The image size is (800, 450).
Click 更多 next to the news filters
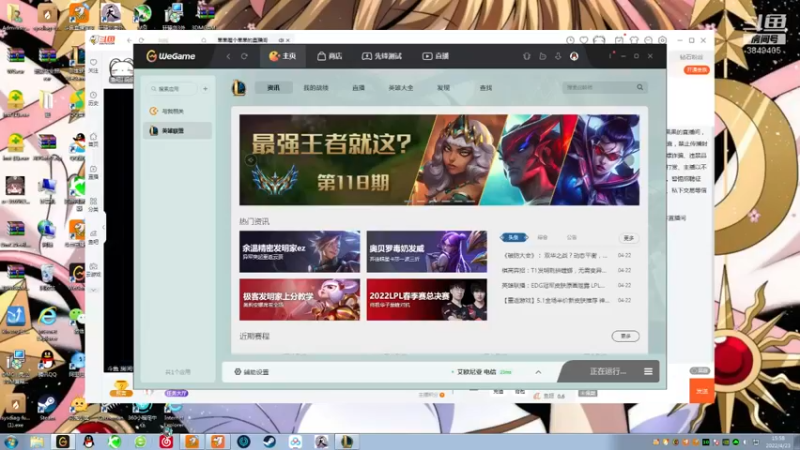(629, 238)
